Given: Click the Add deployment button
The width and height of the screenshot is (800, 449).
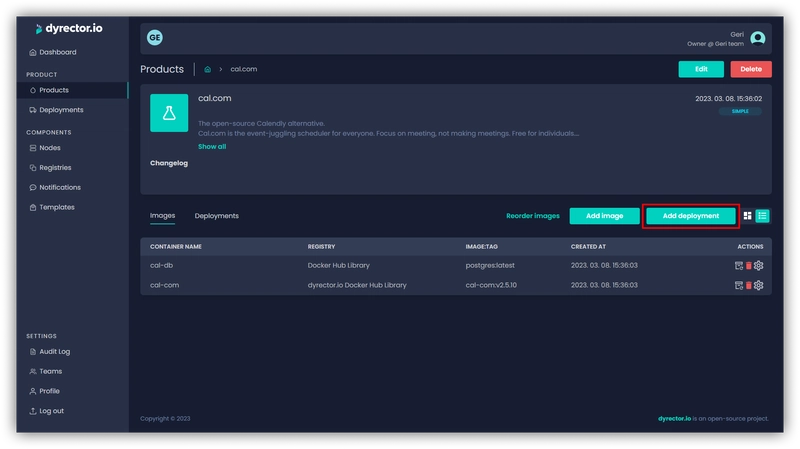Looking at the screenshot, I should coord(691,216).
